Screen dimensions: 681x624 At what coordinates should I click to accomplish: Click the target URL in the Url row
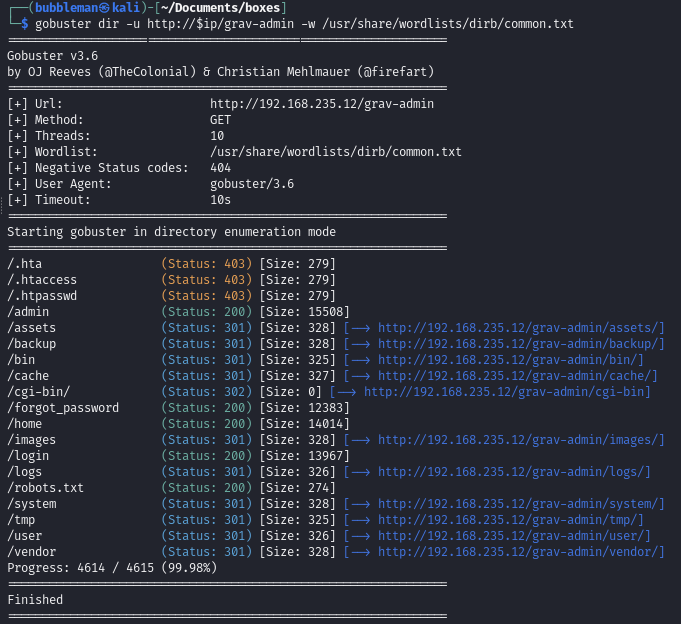click(x=321, y=104)
